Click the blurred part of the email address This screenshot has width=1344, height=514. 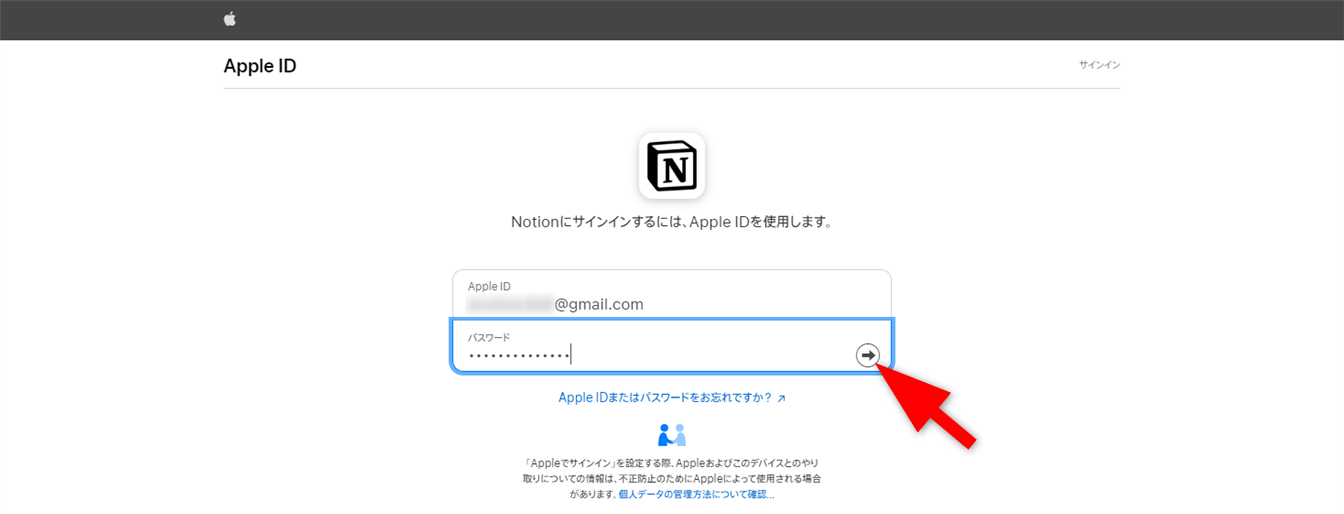click(x=510, y=304)
